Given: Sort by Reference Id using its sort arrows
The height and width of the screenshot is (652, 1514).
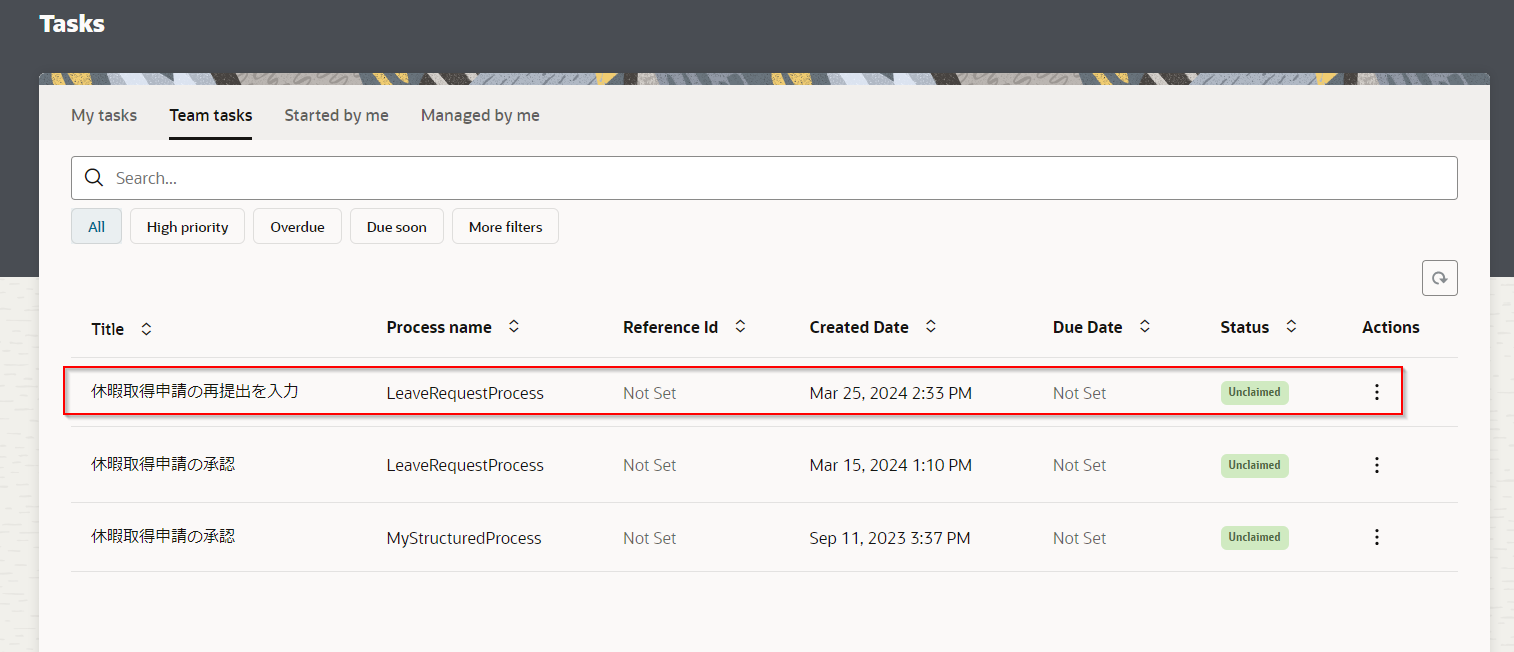Looking at the screenshot, I should (740, 327).
